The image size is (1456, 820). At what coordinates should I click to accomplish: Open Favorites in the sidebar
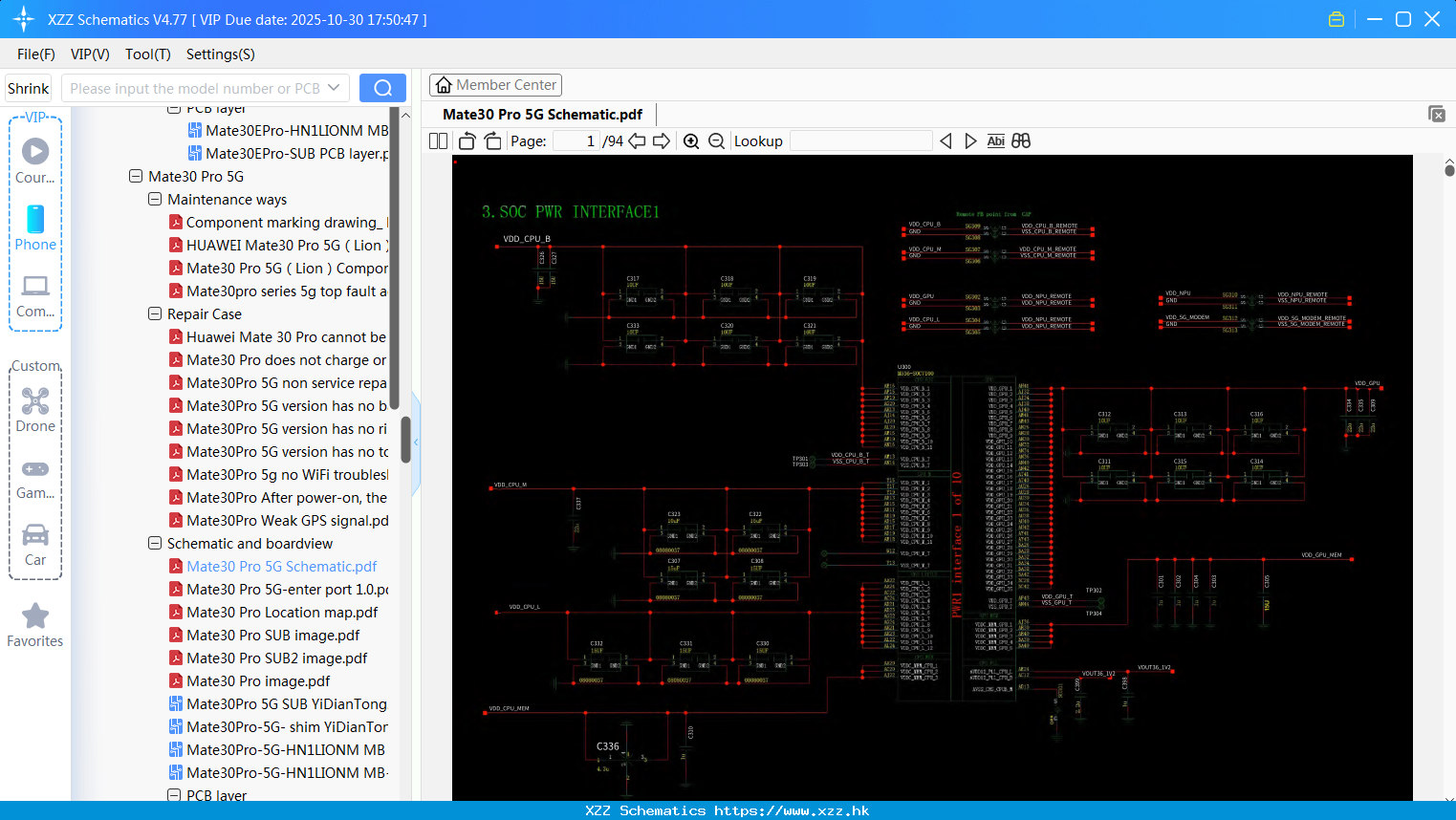(35, 626)
